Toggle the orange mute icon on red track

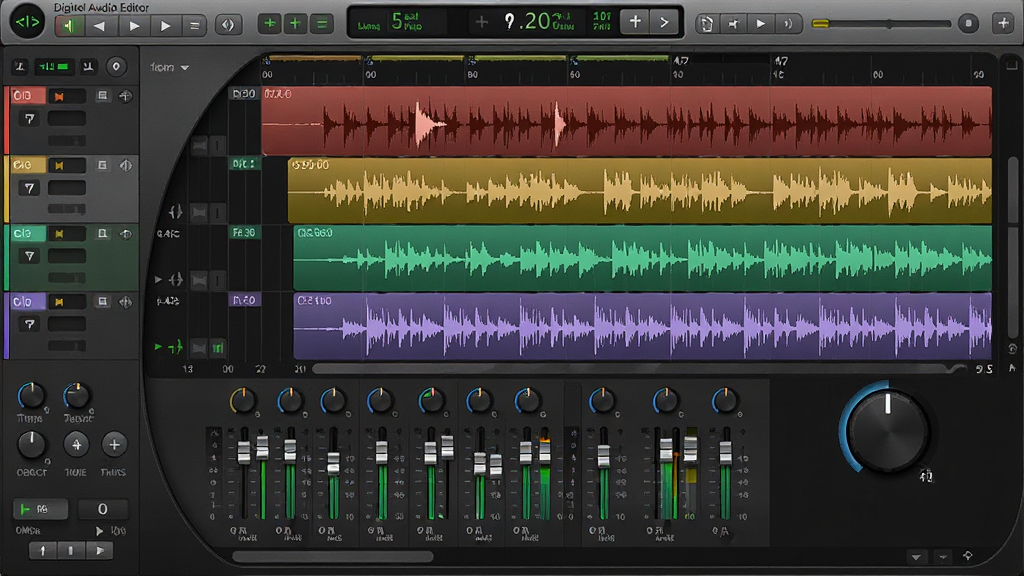pos(59,97)
